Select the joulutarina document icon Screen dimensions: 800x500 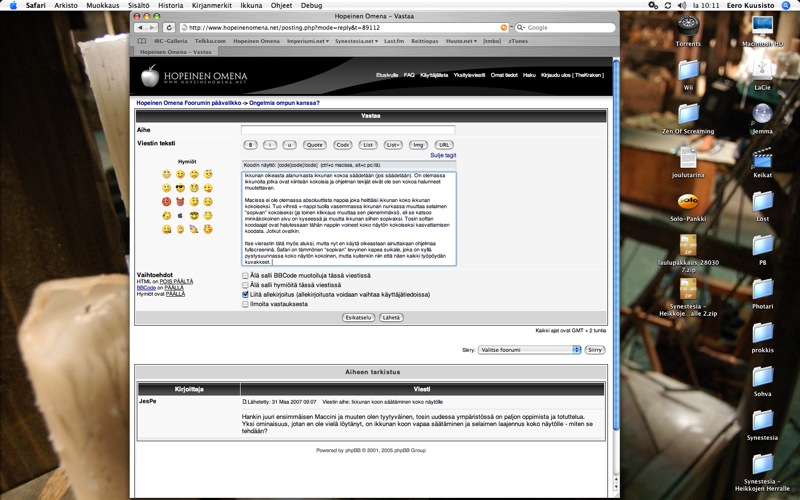click(688, 158)
